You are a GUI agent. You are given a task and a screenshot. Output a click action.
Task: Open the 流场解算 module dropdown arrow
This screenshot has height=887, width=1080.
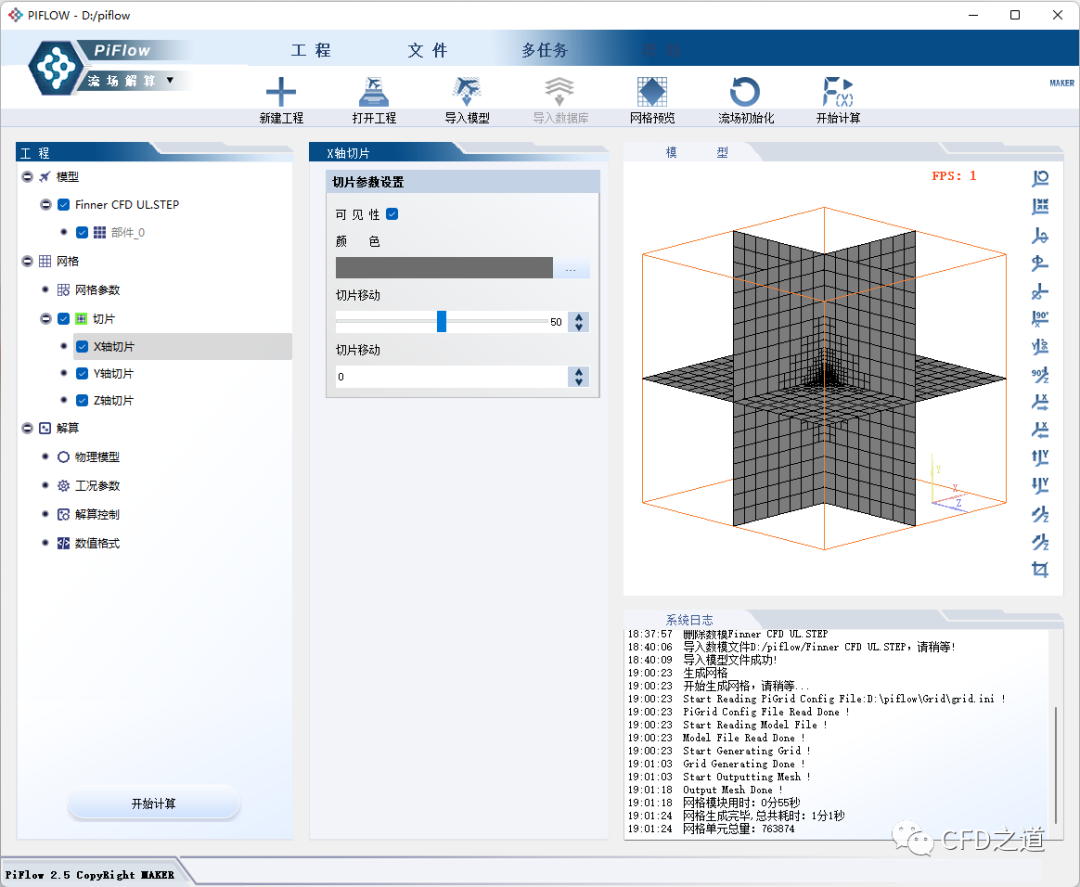tap(170, 80)
